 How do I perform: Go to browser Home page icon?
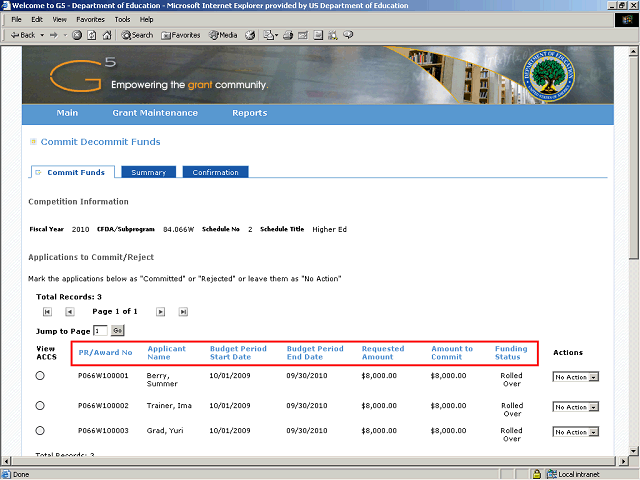[x=105, y=35]
